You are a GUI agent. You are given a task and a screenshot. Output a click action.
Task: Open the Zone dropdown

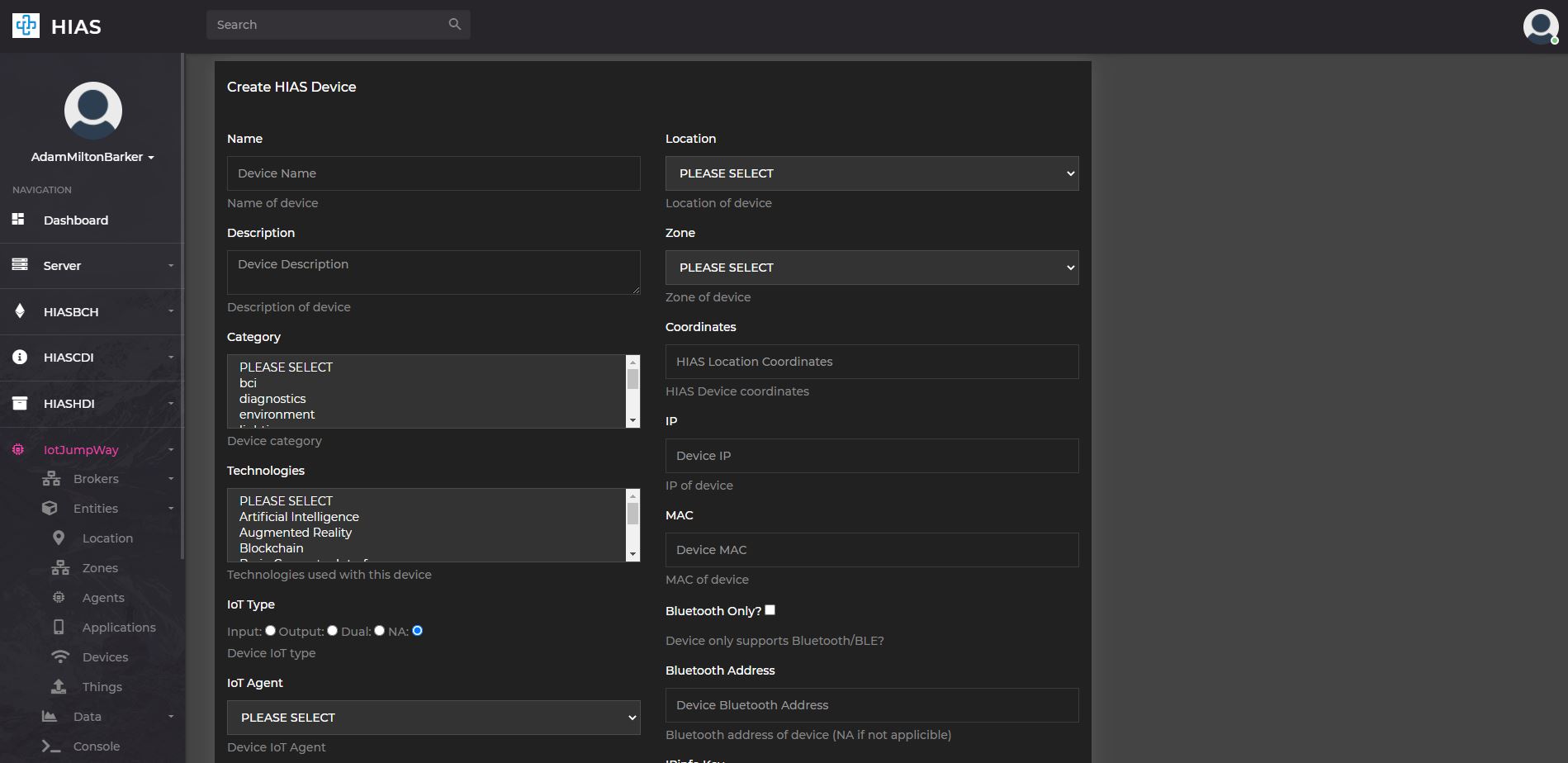(x=872, y=268)
